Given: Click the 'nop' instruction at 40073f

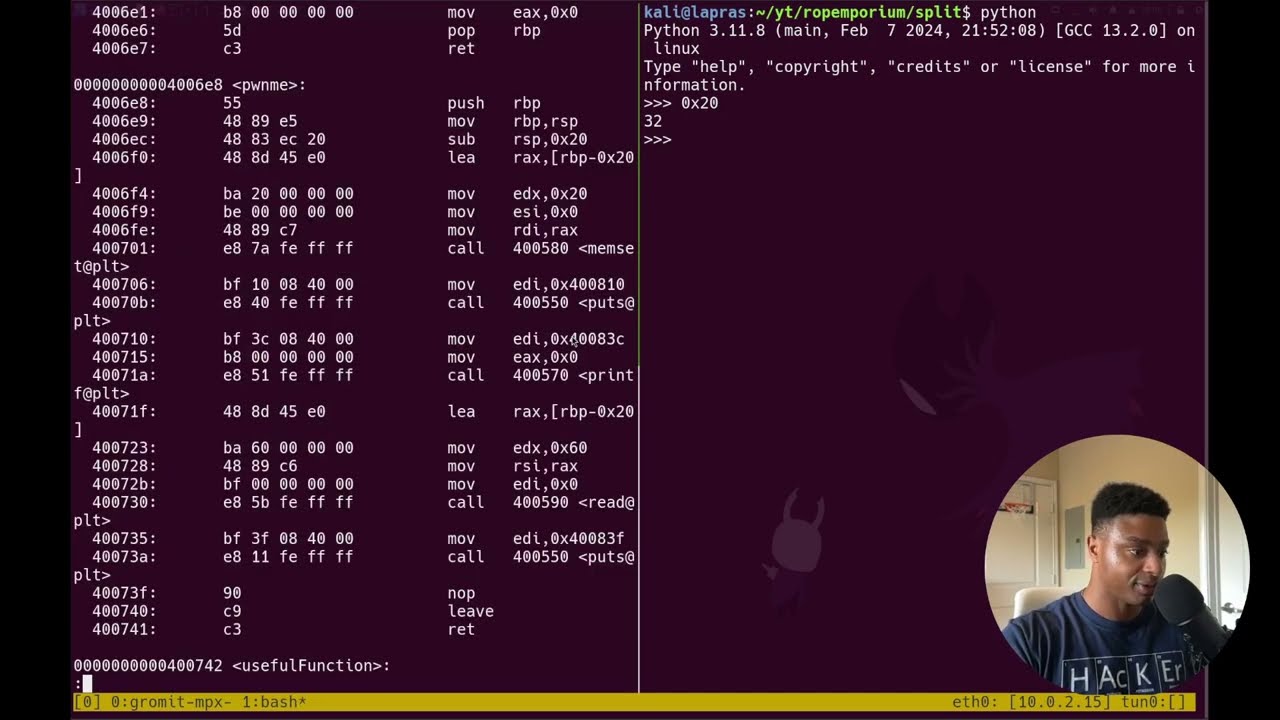Looking at the screenshot, I should coord(461,593).
